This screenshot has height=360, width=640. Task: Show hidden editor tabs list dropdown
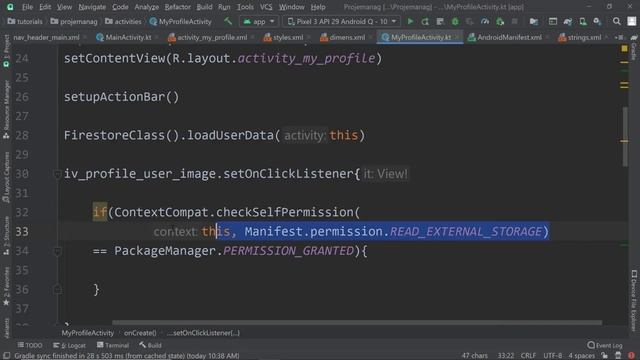click(619, 38)
